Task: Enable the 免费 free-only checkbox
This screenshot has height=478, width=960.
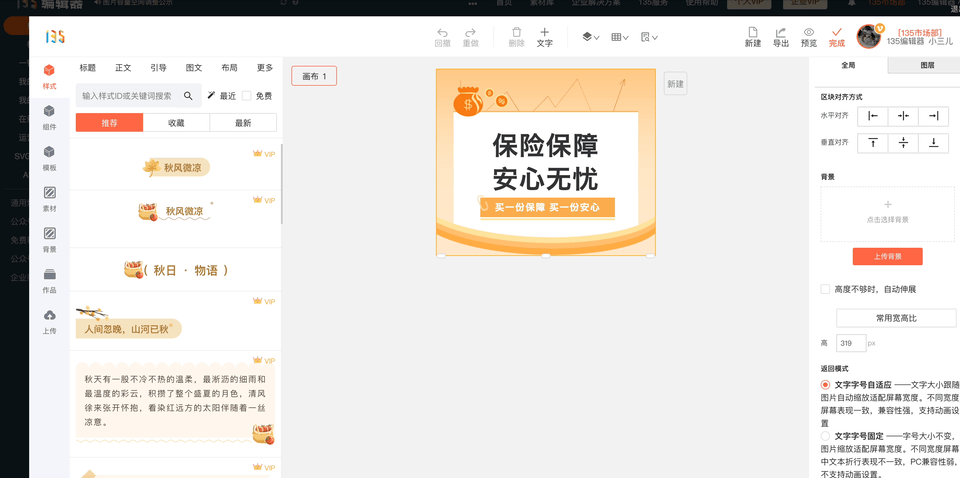Action: click(x=247, y=96)
